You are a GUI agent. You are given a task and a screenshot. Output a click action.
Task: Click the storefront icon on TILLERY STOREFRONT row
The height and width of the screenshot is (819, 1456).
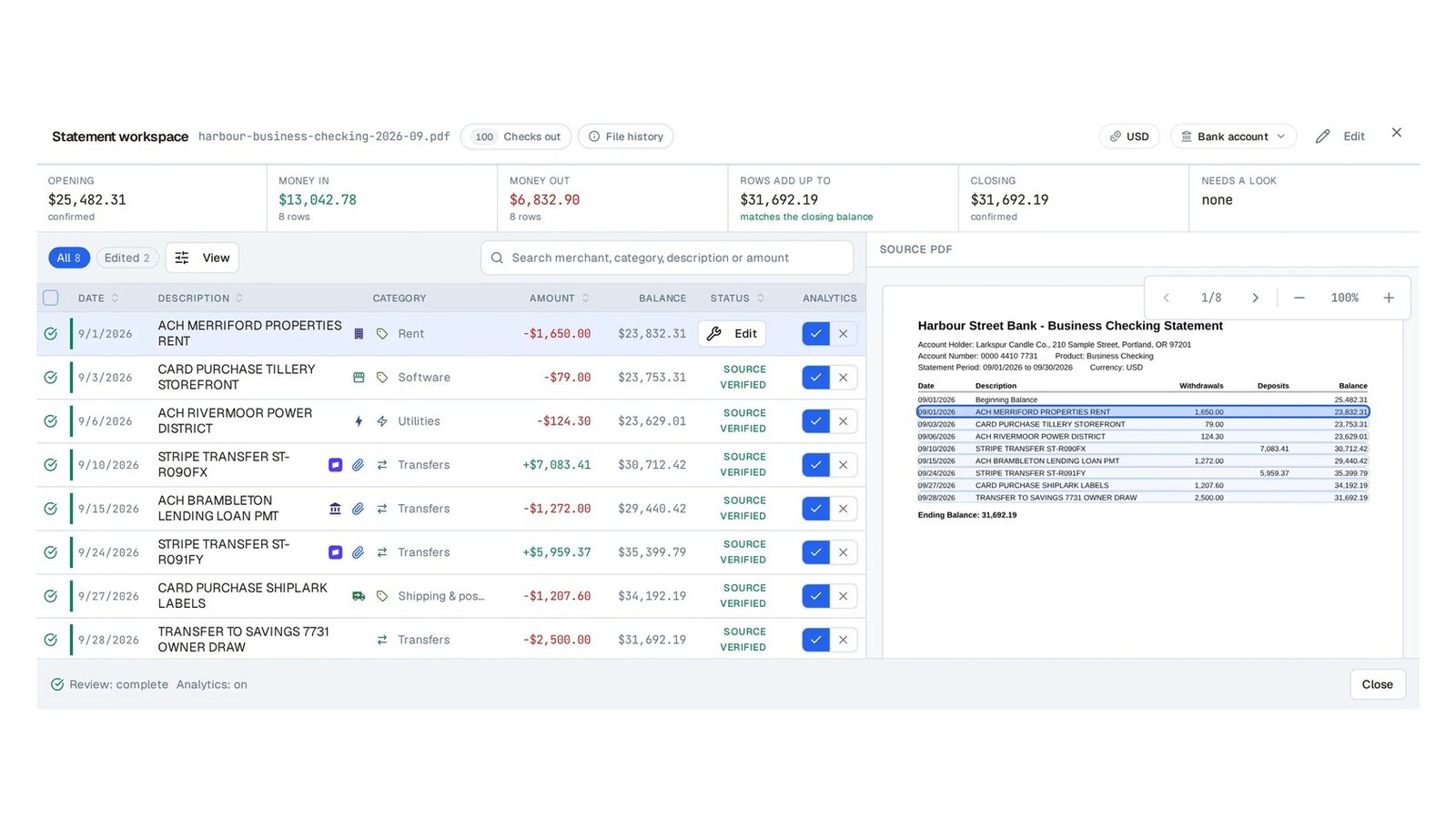[x=359, y=378]
